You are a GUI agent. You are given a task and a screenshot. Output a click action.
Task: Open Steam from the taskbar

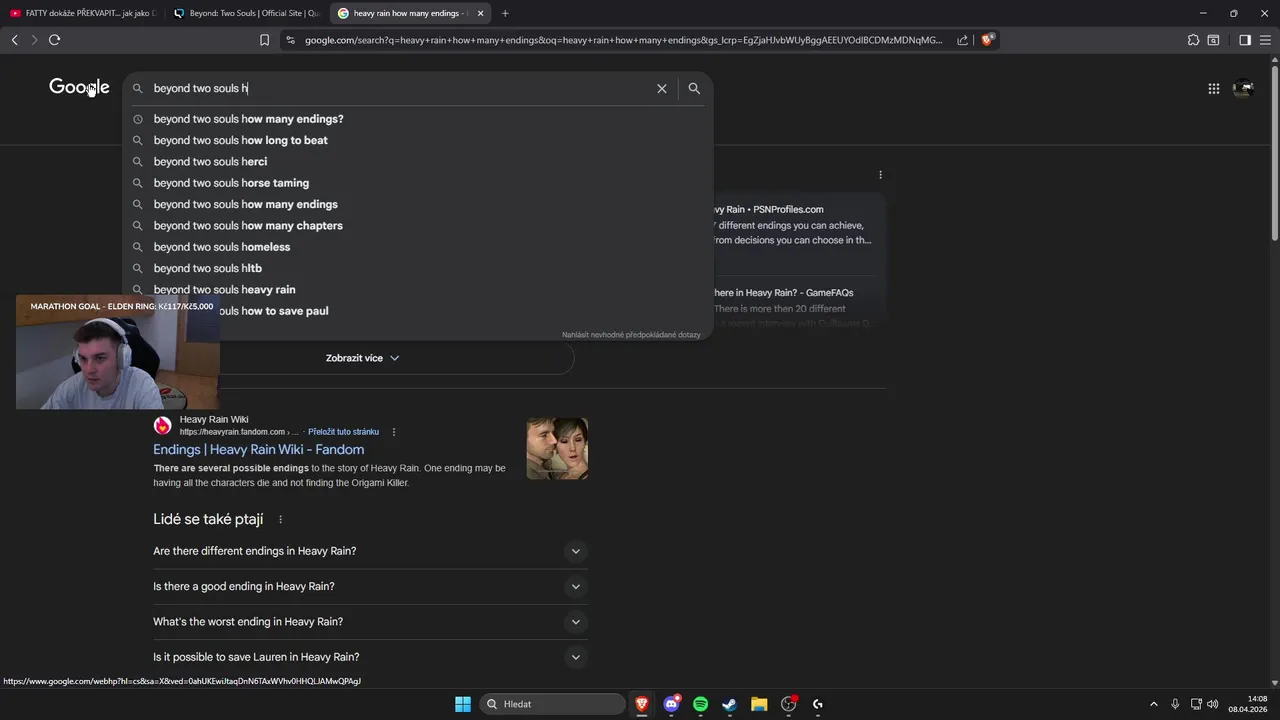[729, 704]
